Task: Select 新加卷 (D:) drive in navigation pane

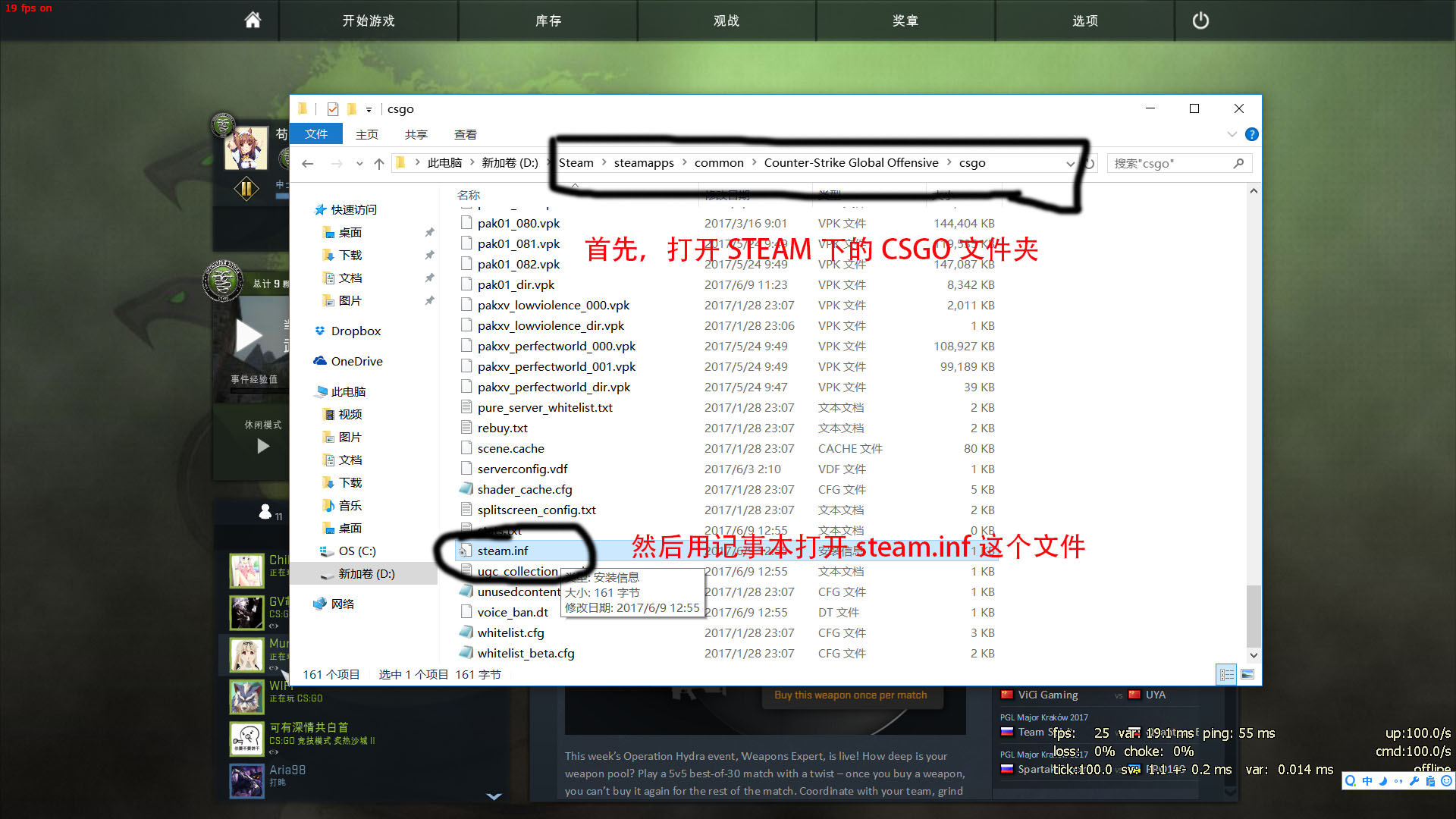Action: point(366,574)
